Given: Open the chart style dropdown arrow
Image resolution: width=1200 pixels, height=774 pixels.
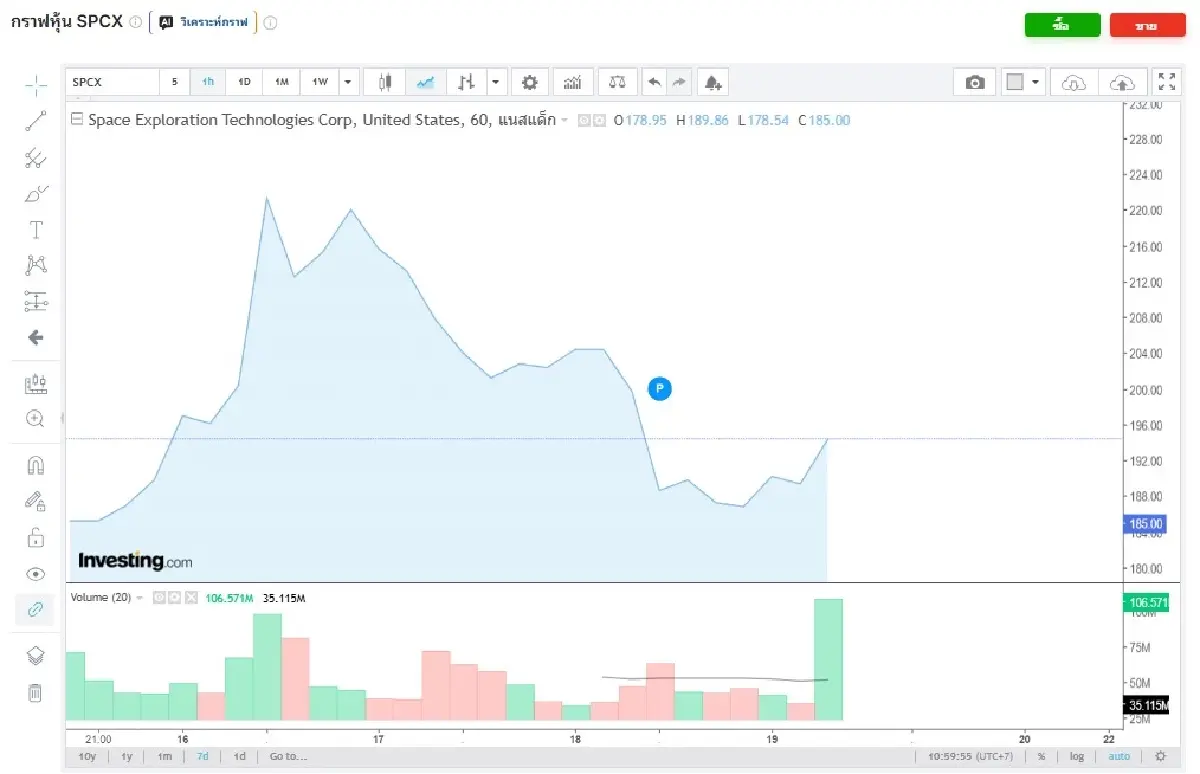Looking at the screenshot, I should tap(496, 82).
